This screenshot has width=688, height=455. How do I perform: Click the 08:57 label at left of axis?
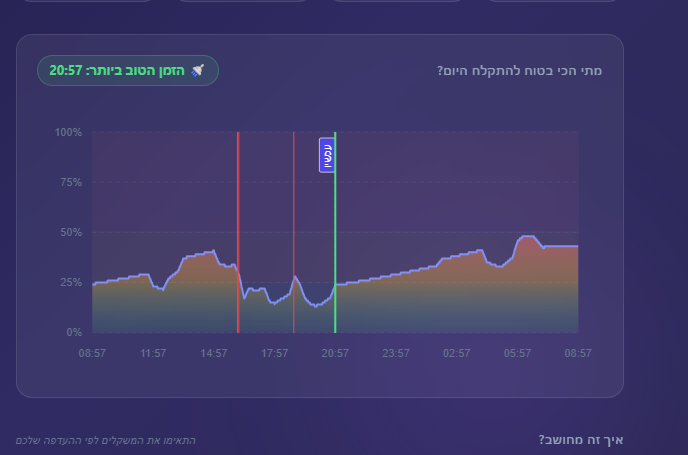92,353
